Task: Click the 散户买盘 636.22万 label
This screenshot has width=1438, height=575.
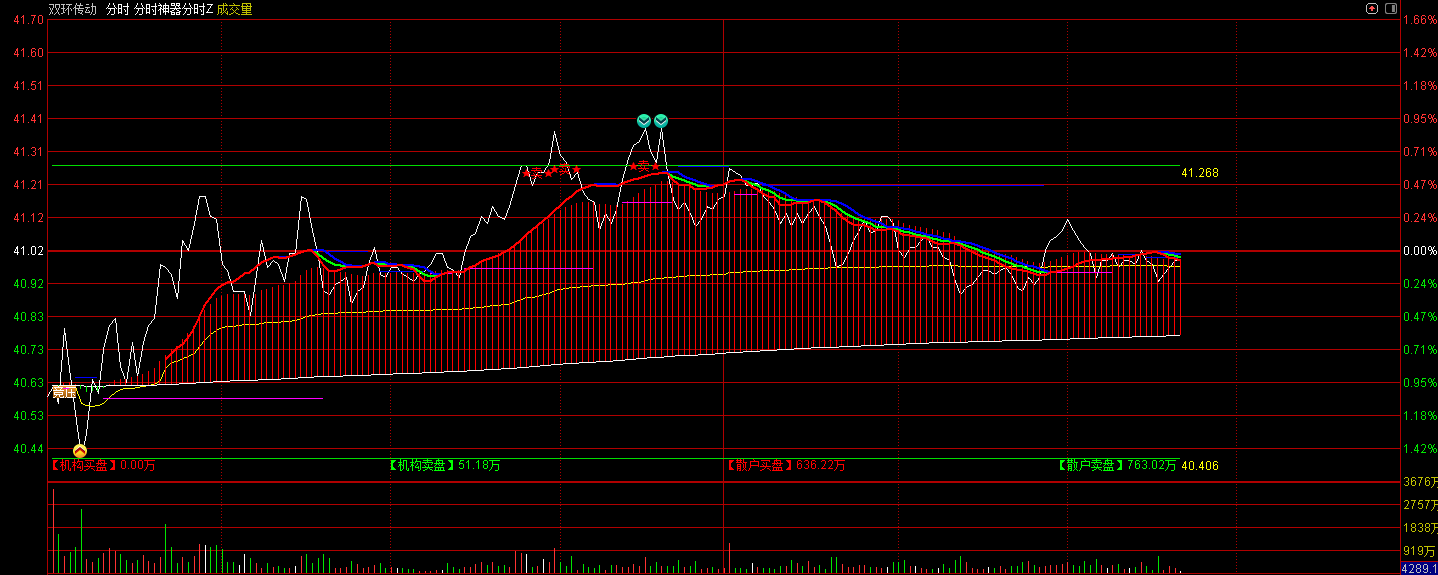Action: [785, 465]
